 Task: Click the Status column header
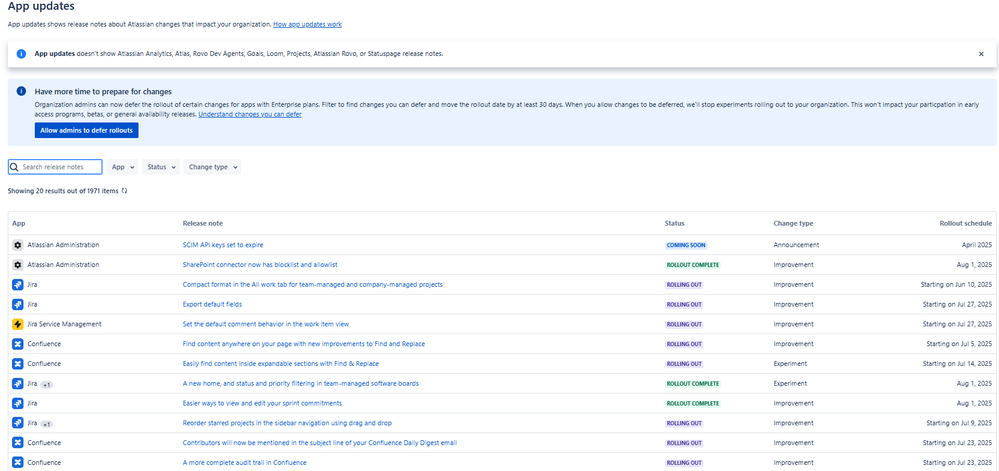674,223
